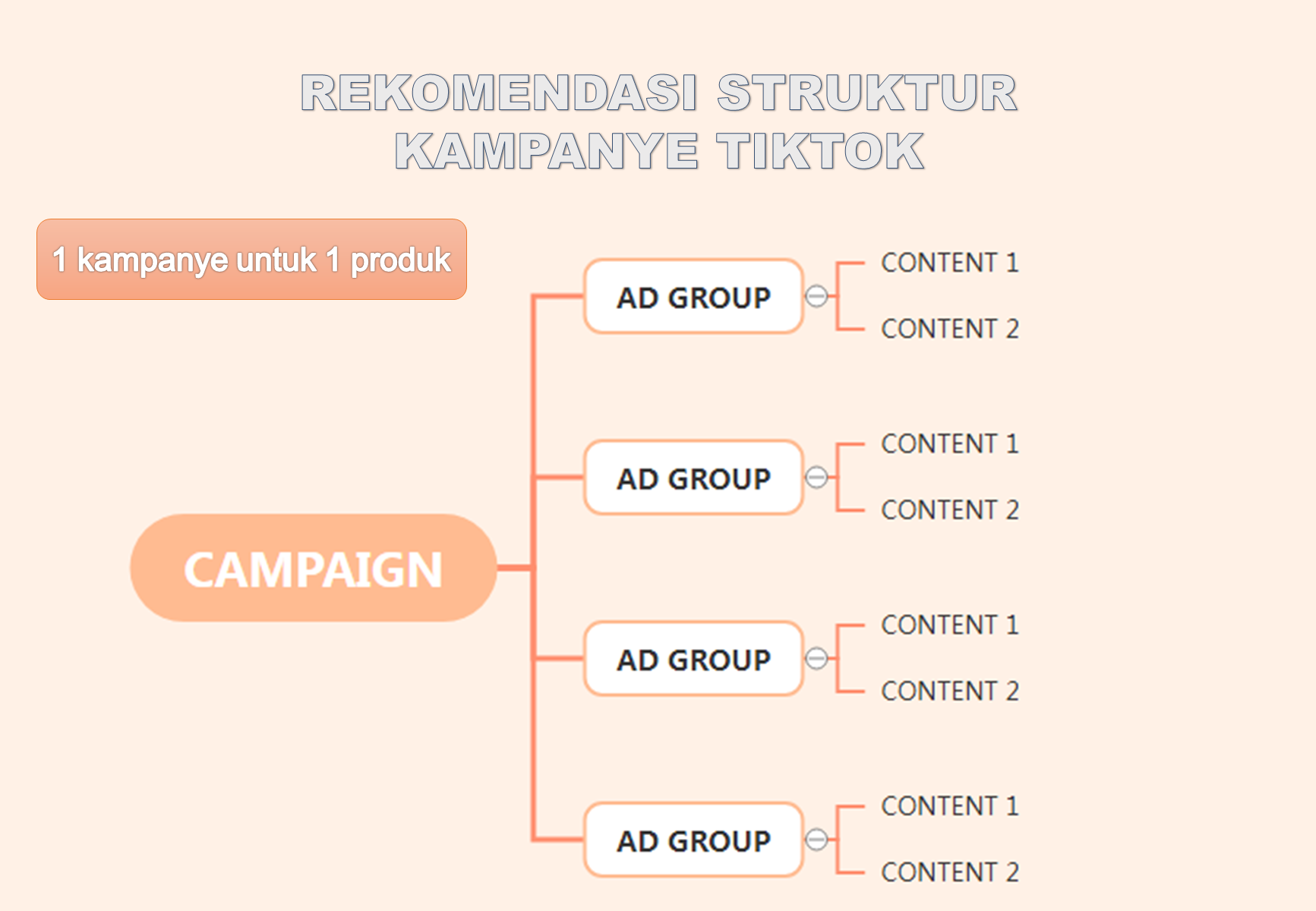Click CONTENT 2 under first AD GROUP
Viewport: 1316px width, 911px height.
950,329
